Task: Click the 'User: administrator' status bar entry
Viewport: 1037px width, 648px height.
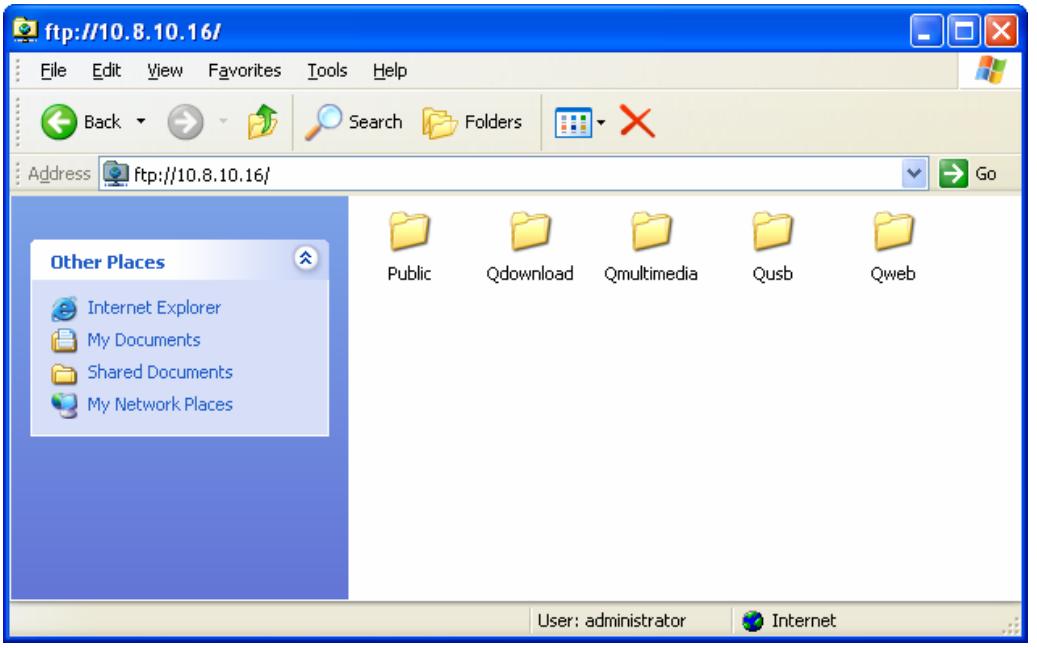Action: (x=612, y=621)
